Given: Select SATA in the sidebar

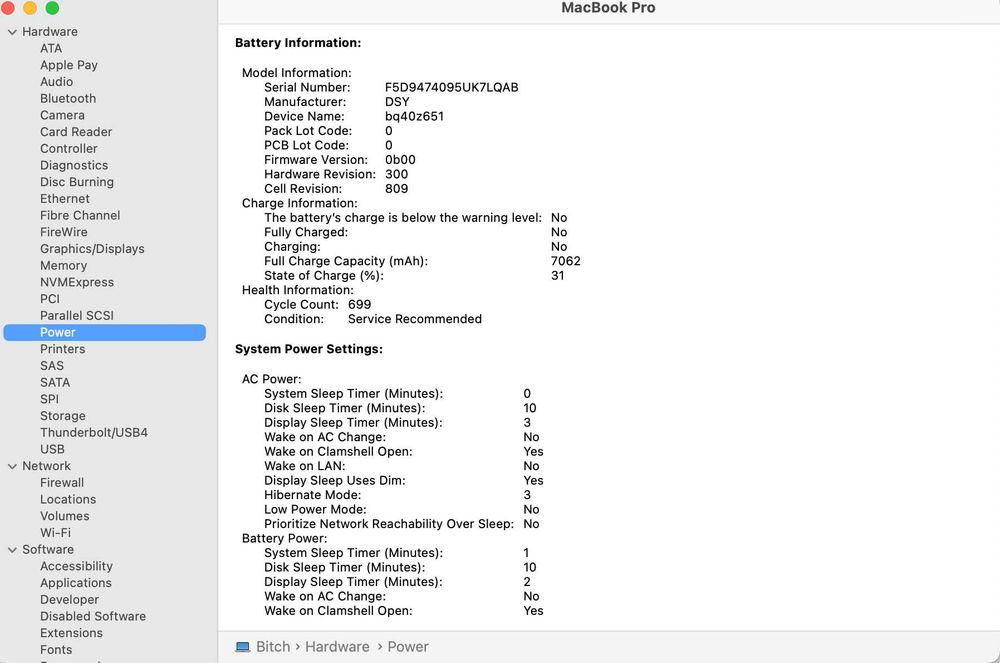Looking at the screenshot, I should [x=55, y=382].
